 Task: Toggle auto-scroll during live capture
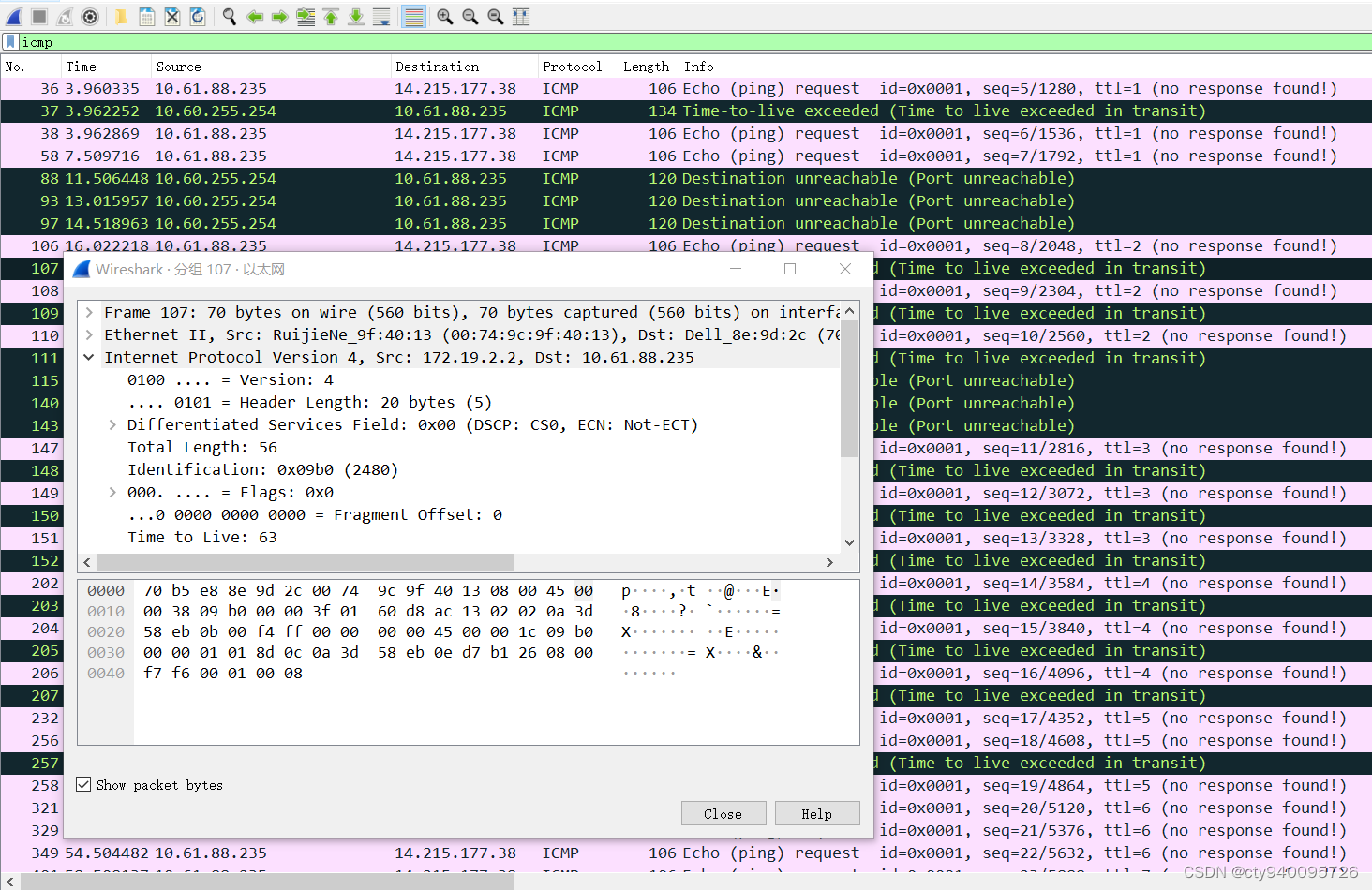(x=380, y=16)
